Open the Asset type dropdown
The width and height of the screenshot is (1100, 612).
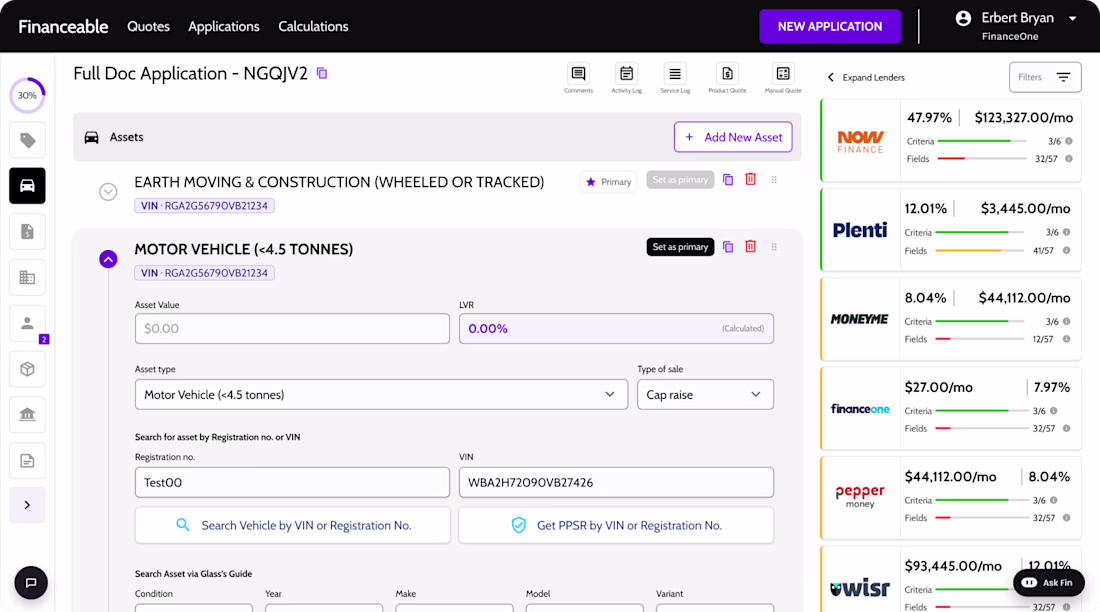coord(381,394)
